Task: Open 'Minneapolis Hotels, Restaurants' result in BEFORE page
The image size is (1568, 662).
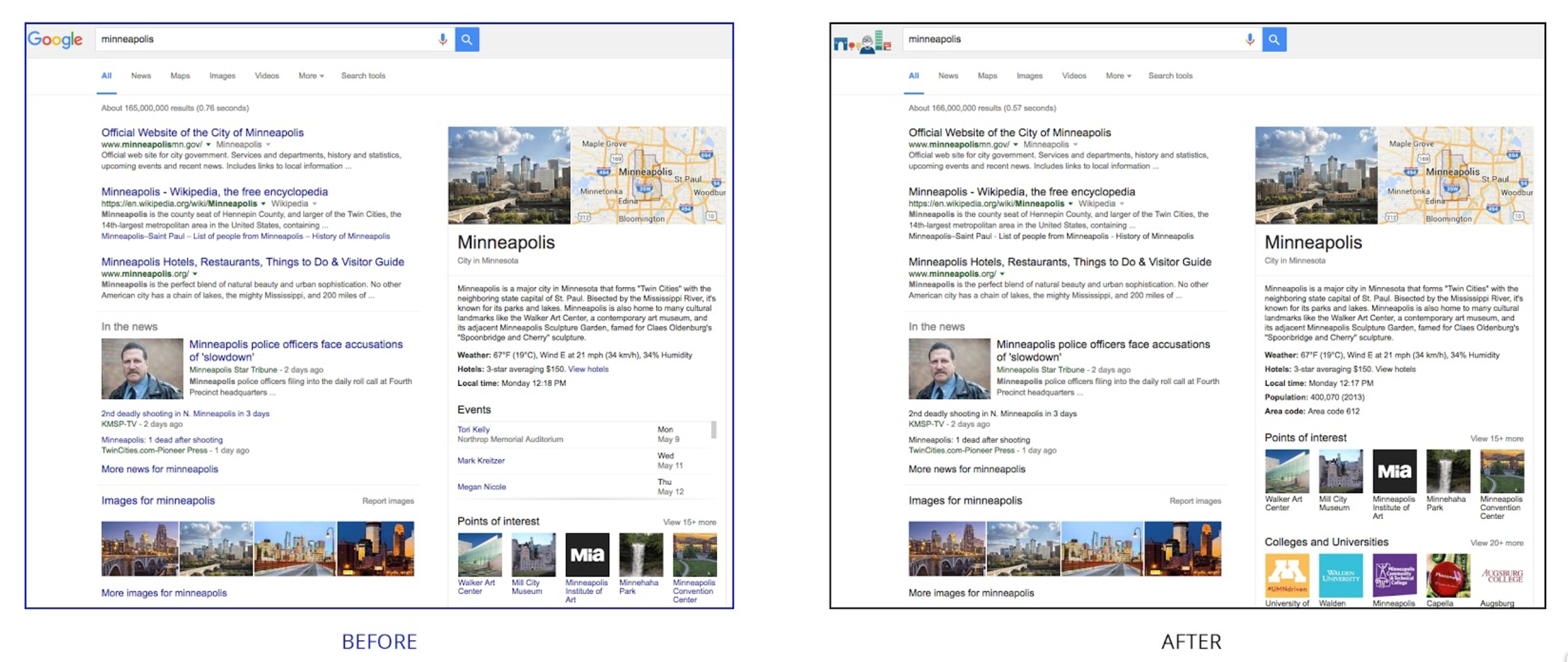Action: tap(252, 262)
